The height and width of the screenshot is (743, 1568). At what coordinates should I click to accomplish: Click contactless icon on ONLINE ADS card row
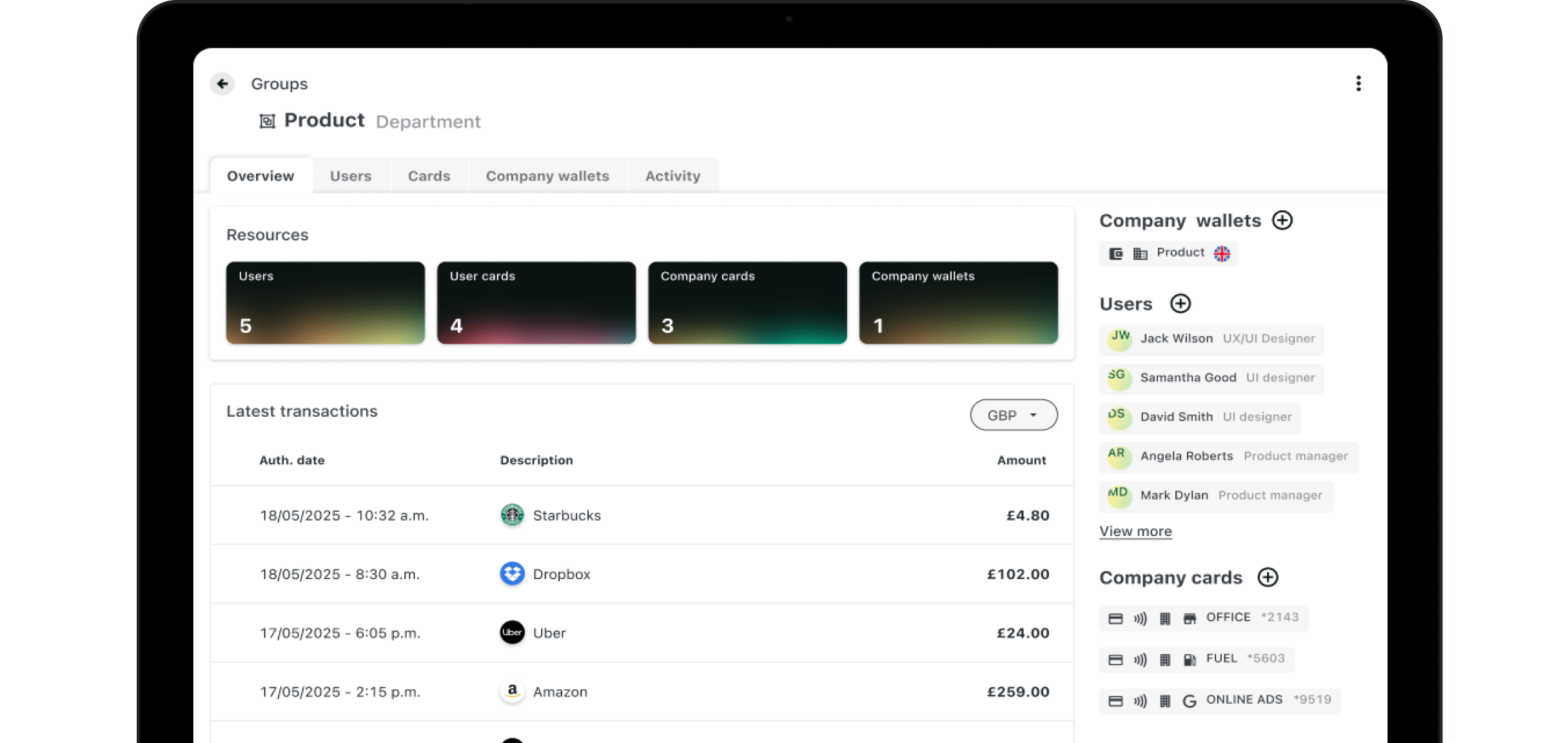click(x=1140, y=701)
